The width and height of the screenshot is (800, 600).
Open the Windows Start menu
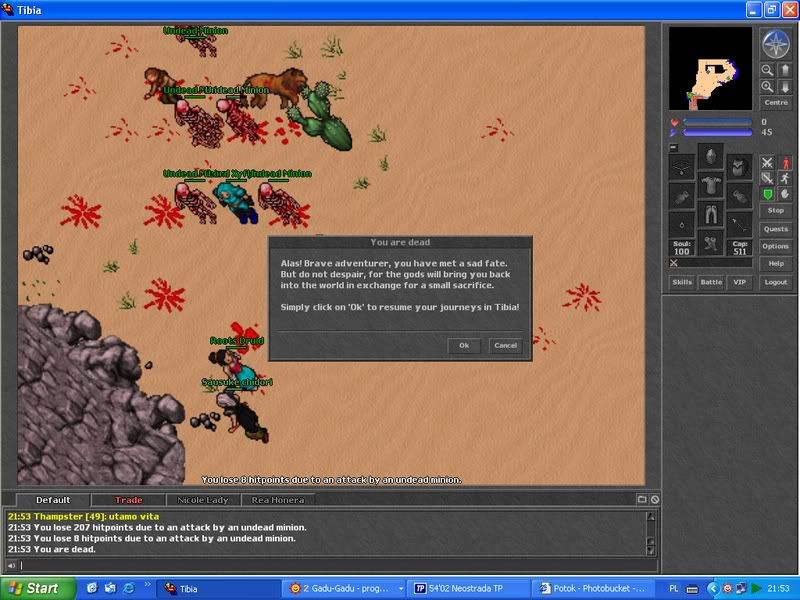point(38,588)
